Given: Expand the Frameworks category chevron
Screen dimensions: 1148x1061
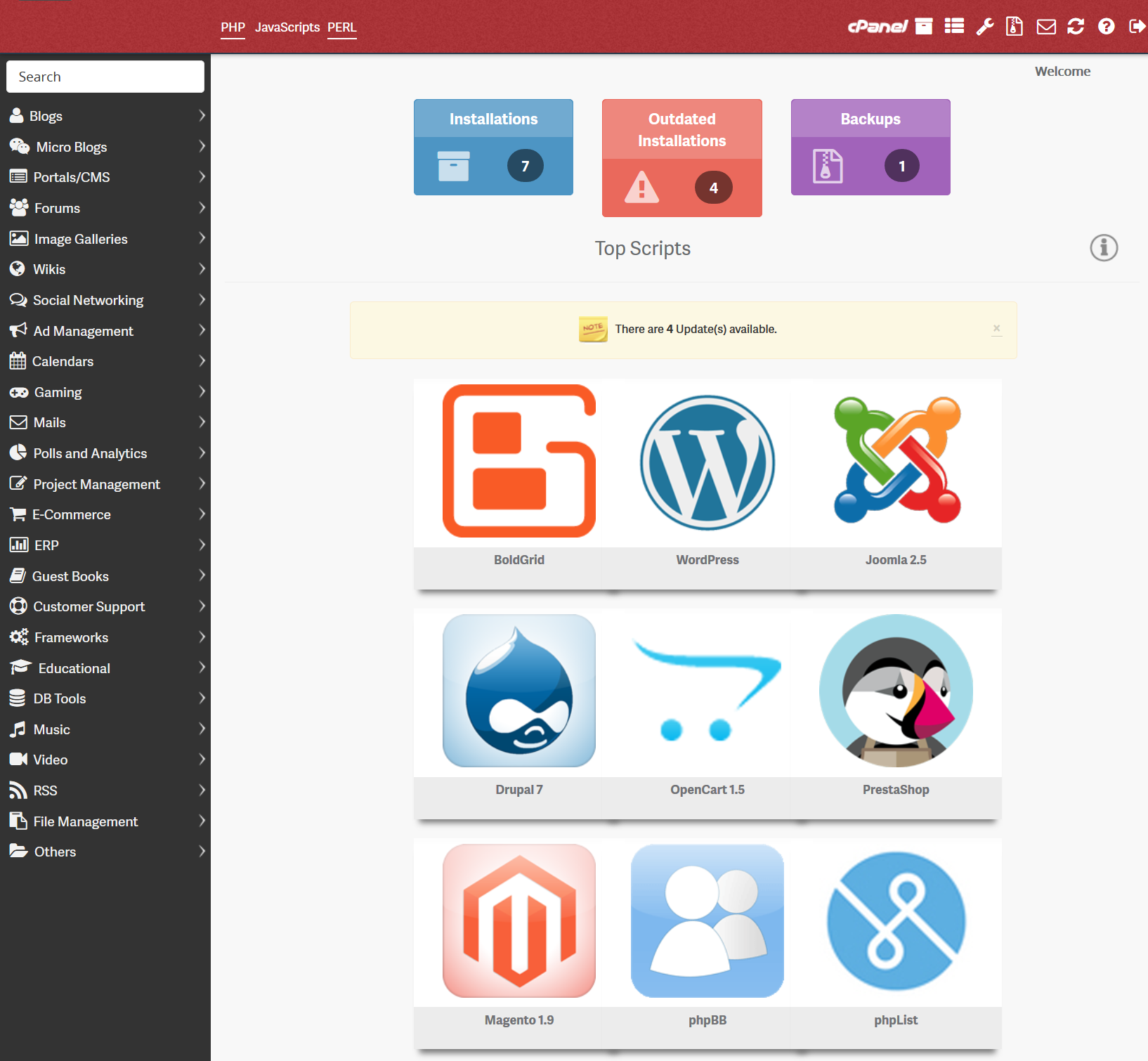Looking at the screenshot, I should (x=202, y=637).
